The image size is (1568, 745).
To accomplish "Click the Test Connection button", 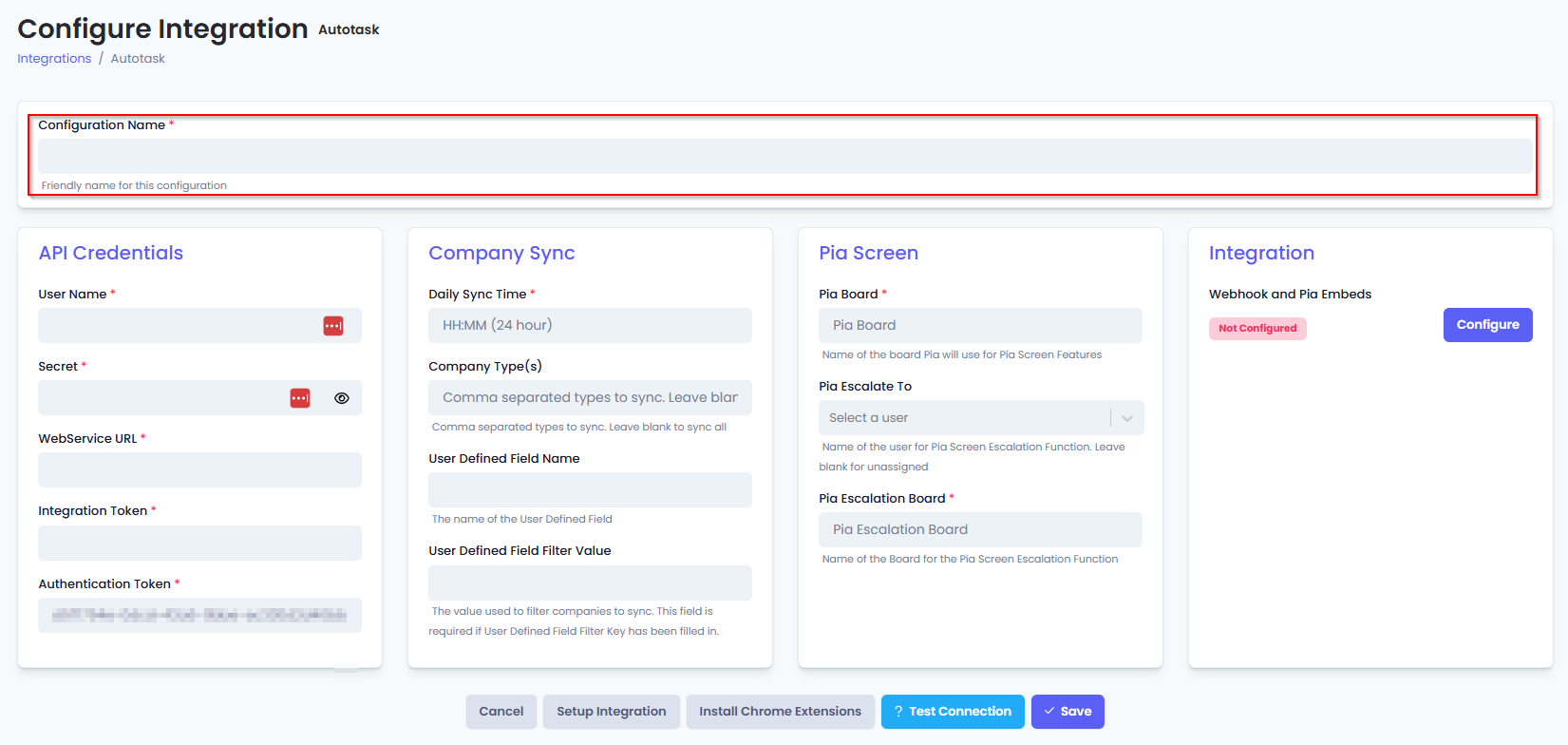I will (x=953, y=712).
